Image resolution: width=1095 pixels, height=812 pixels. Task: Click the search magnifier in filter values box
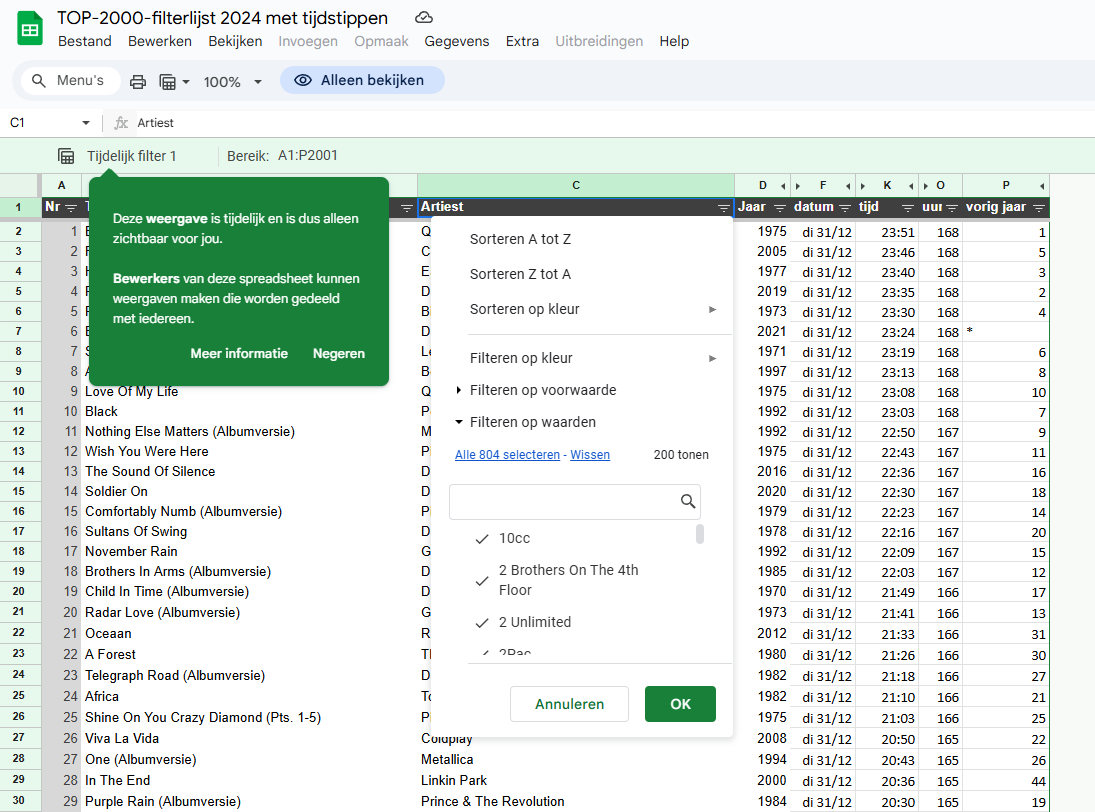pos(687,502)
